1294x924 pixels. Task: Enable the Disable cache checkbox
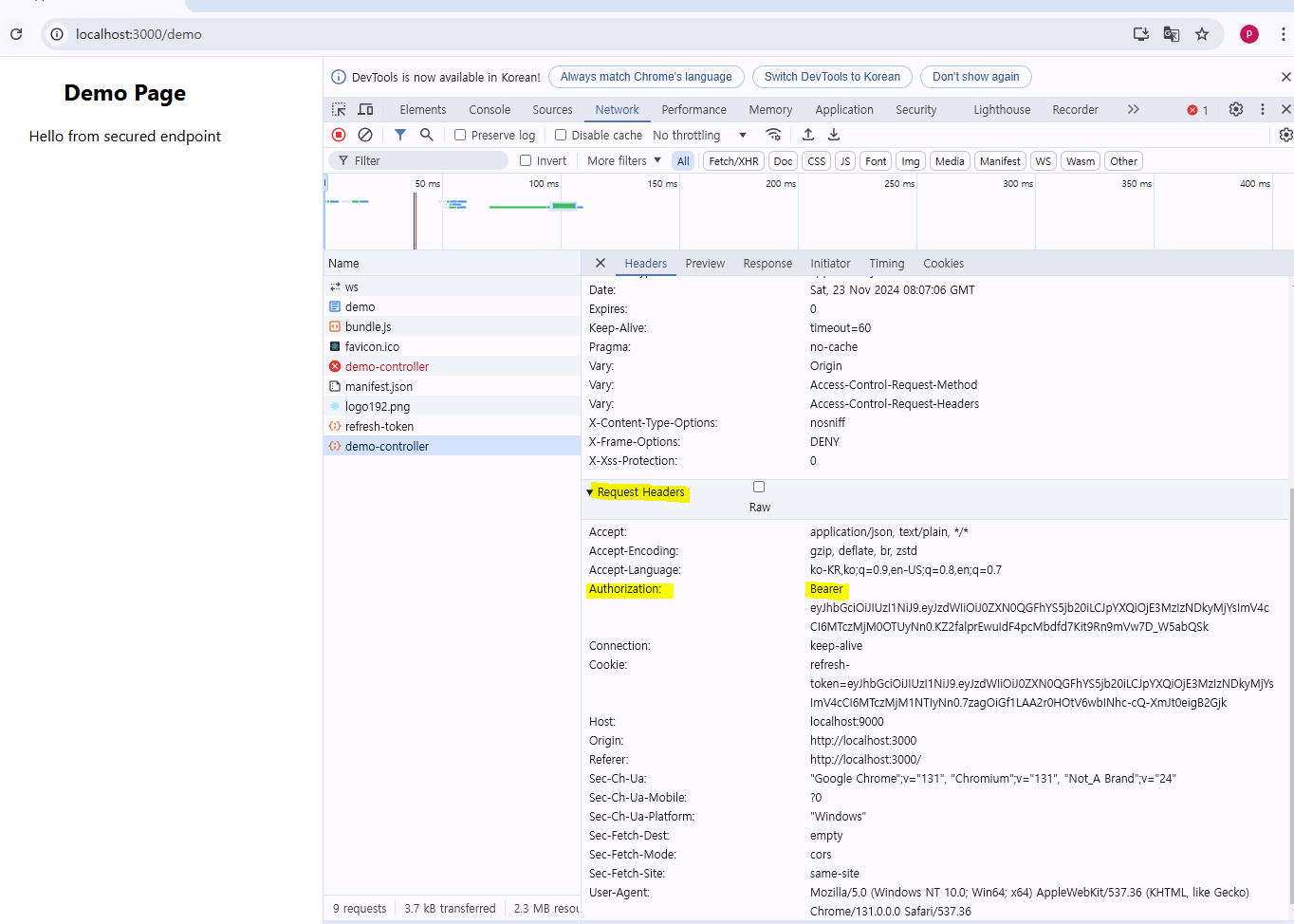click(x=561, y=135)
